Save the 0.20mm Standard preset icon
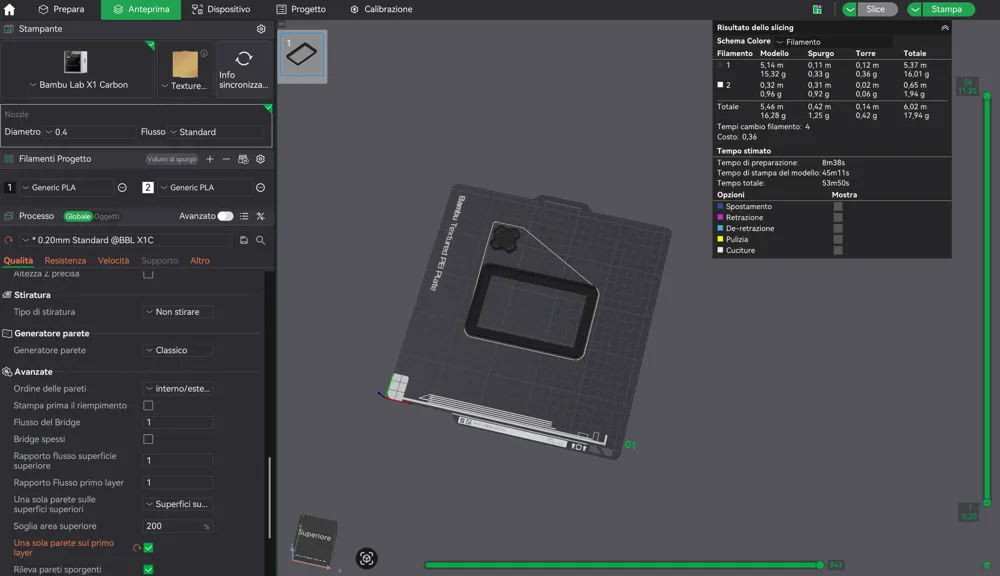Screen dimensions: 1000x576 (244, 240)
